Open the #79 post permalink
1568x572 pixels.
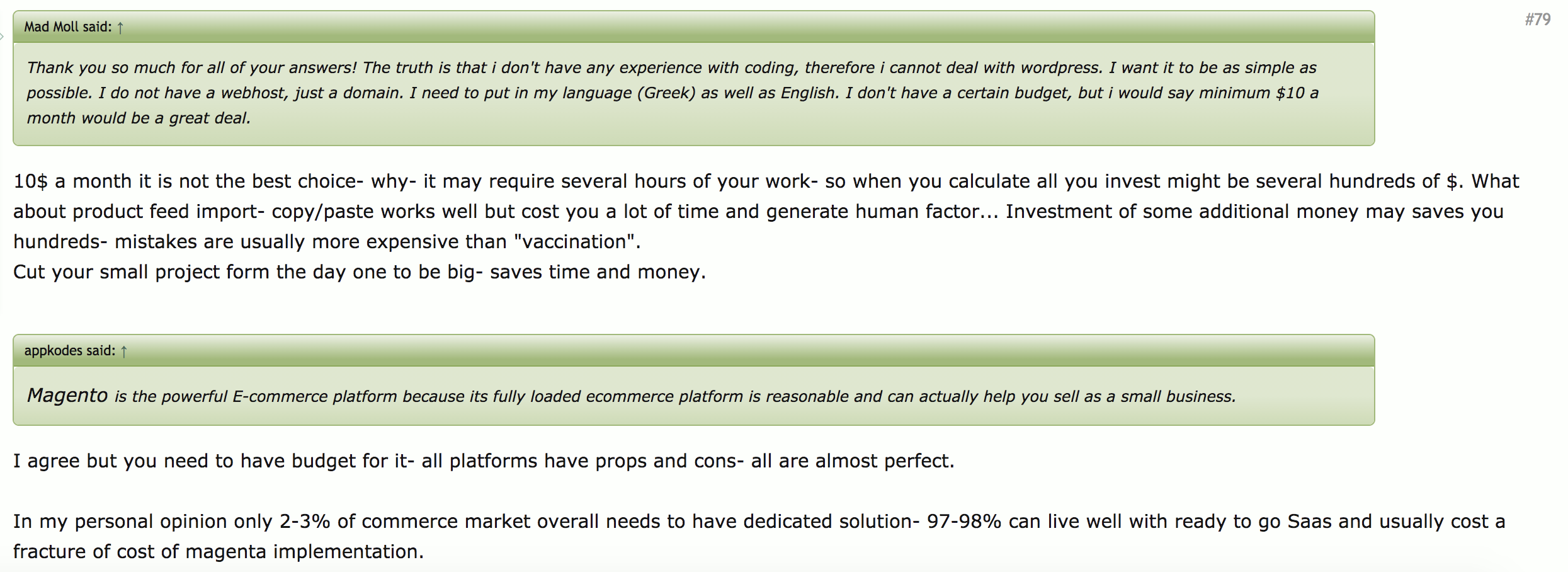1537,20
